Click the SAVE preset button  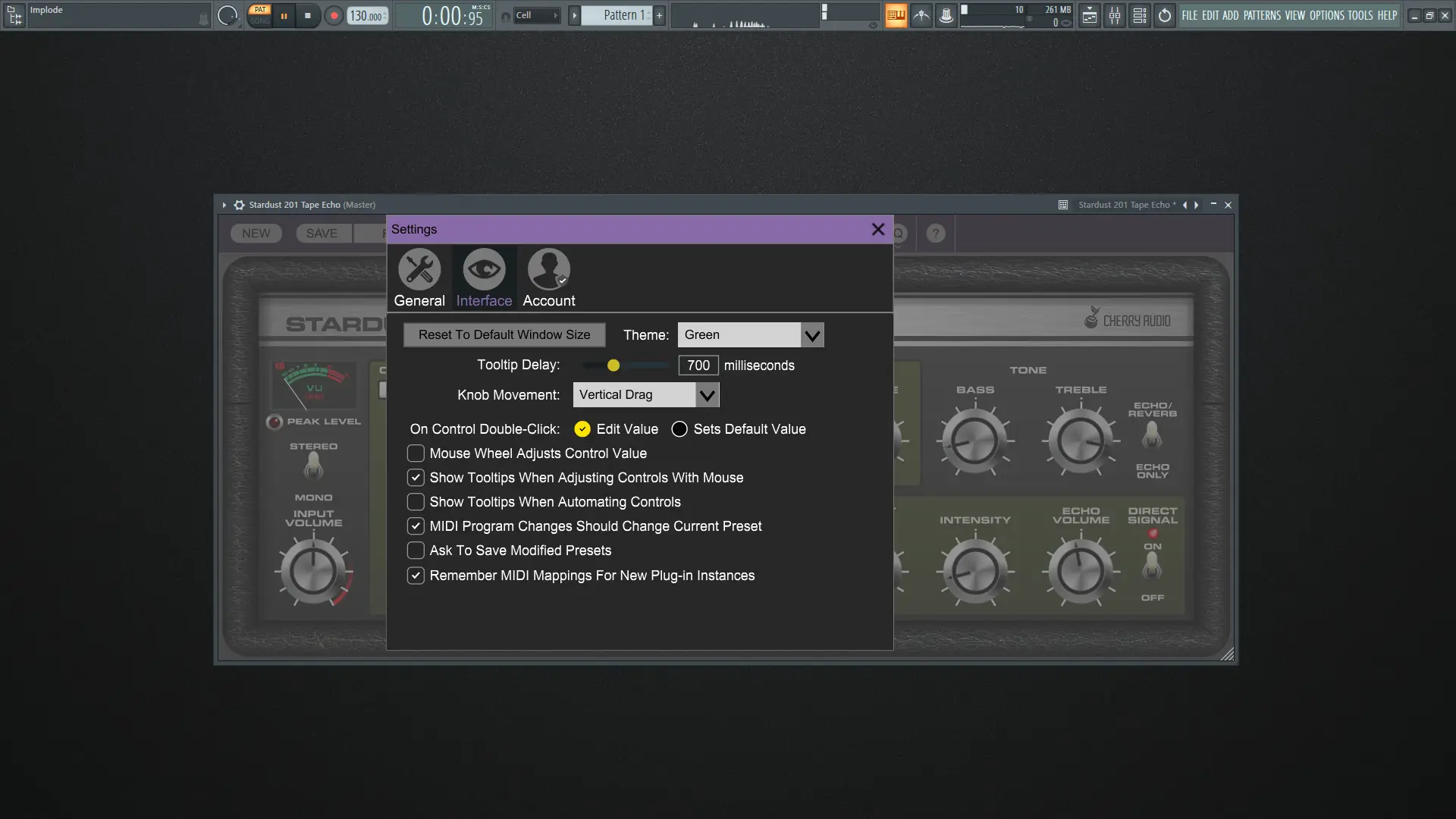(x=322, y=234)
